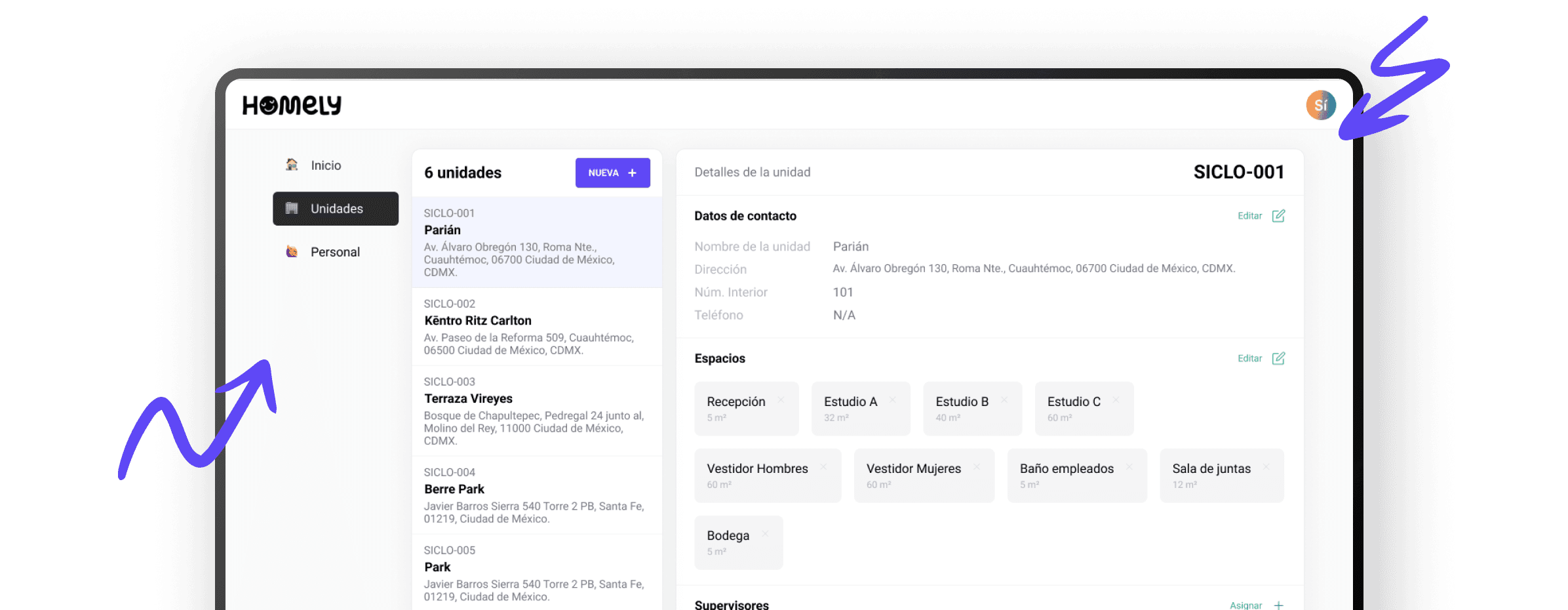Click edit pencil icon for Datos de contacto

[1278, 216]
